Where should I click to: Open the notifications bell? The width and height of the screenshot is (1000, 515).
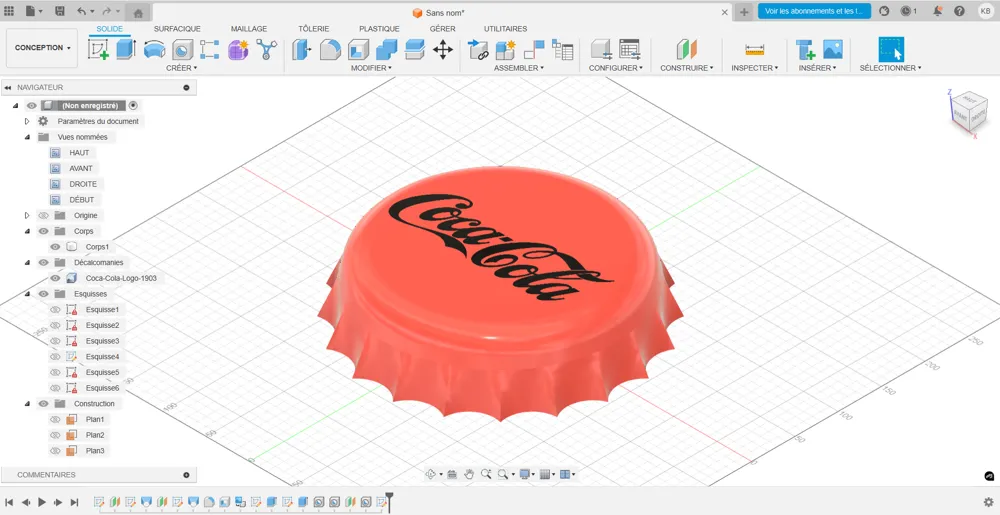(938, 11)
